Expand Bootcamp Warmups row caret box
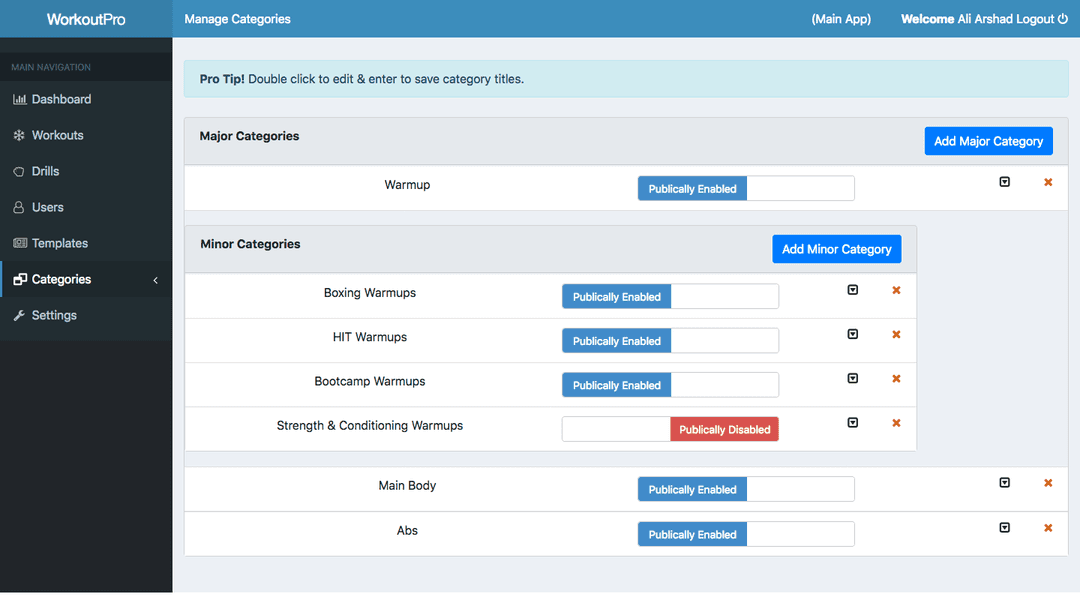 [x=853, y=378]
